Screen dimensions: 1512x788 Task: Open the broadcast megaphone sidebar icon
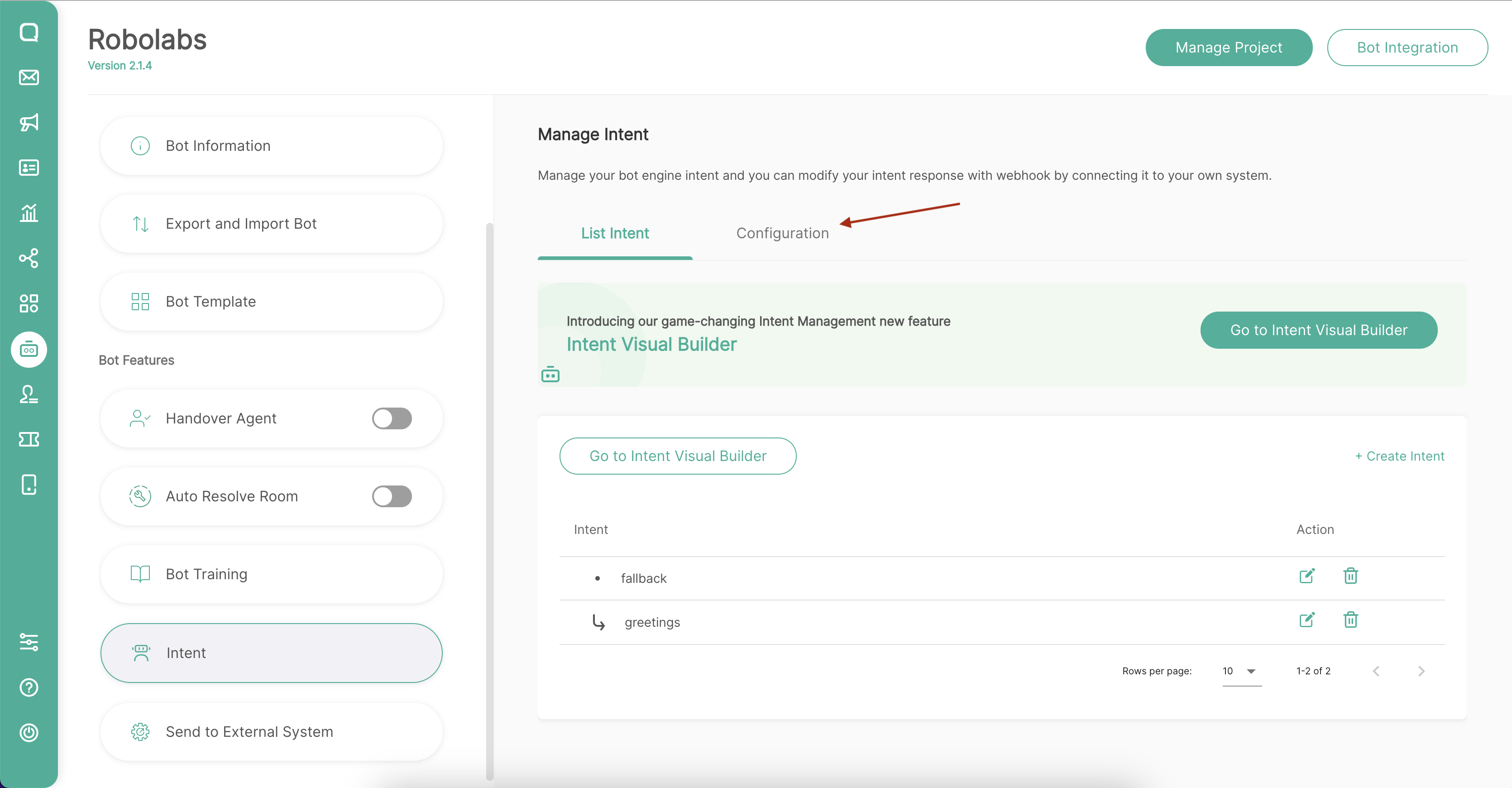coord(29,123)
